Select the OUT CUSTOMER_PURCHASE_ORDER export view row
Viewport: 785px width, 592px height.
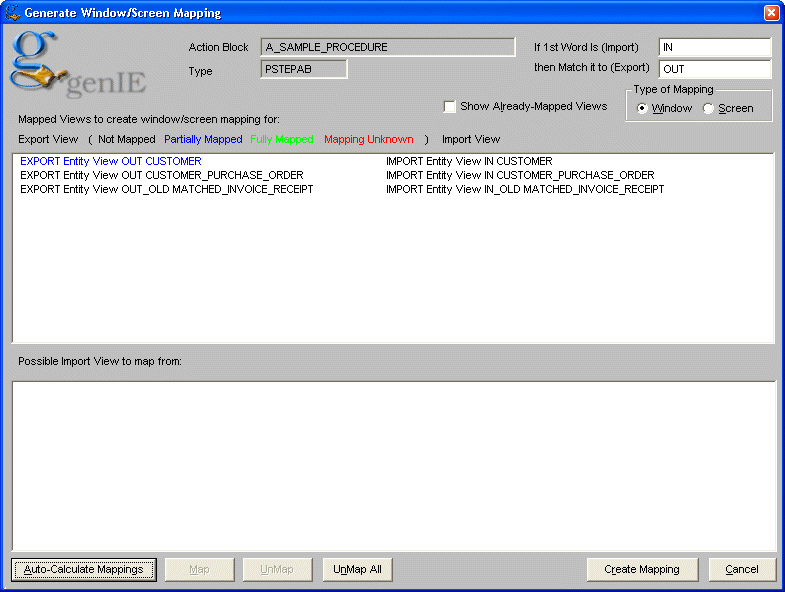[x=161, y=175]
